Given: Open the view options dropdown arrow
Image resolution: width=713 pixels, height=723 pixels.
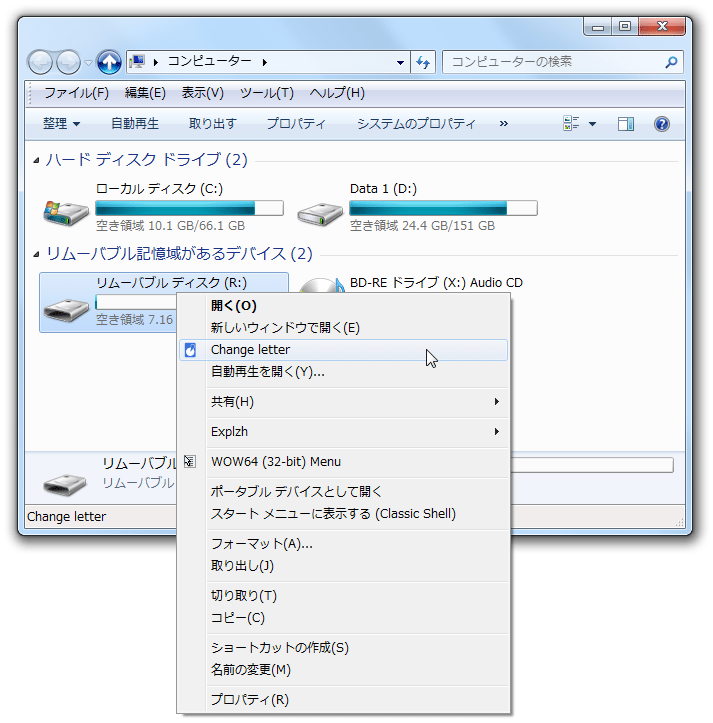Looking at the screenshot, I should pos(593,124).
